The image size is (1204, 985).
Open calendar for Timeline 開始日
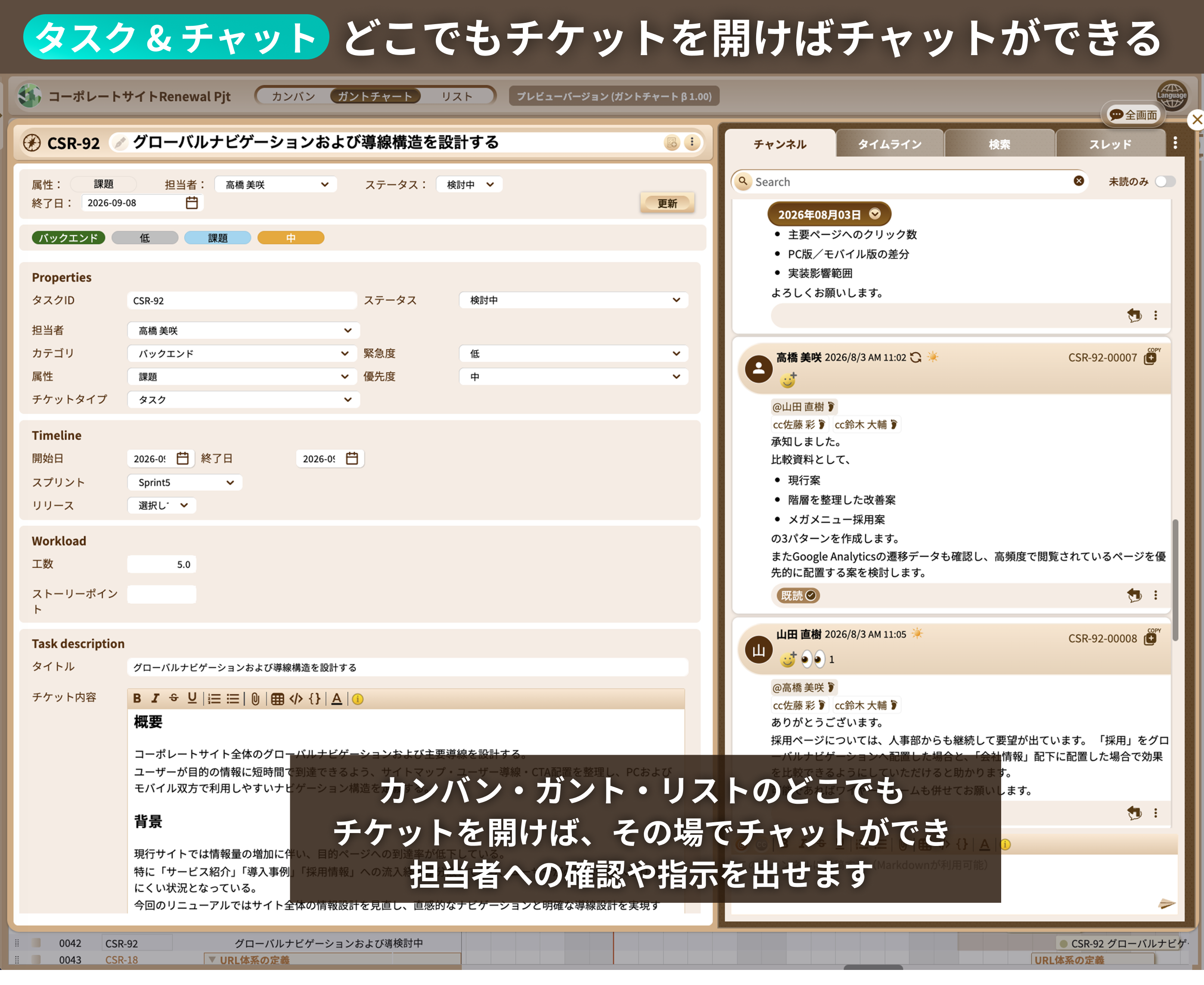(182, 458)
